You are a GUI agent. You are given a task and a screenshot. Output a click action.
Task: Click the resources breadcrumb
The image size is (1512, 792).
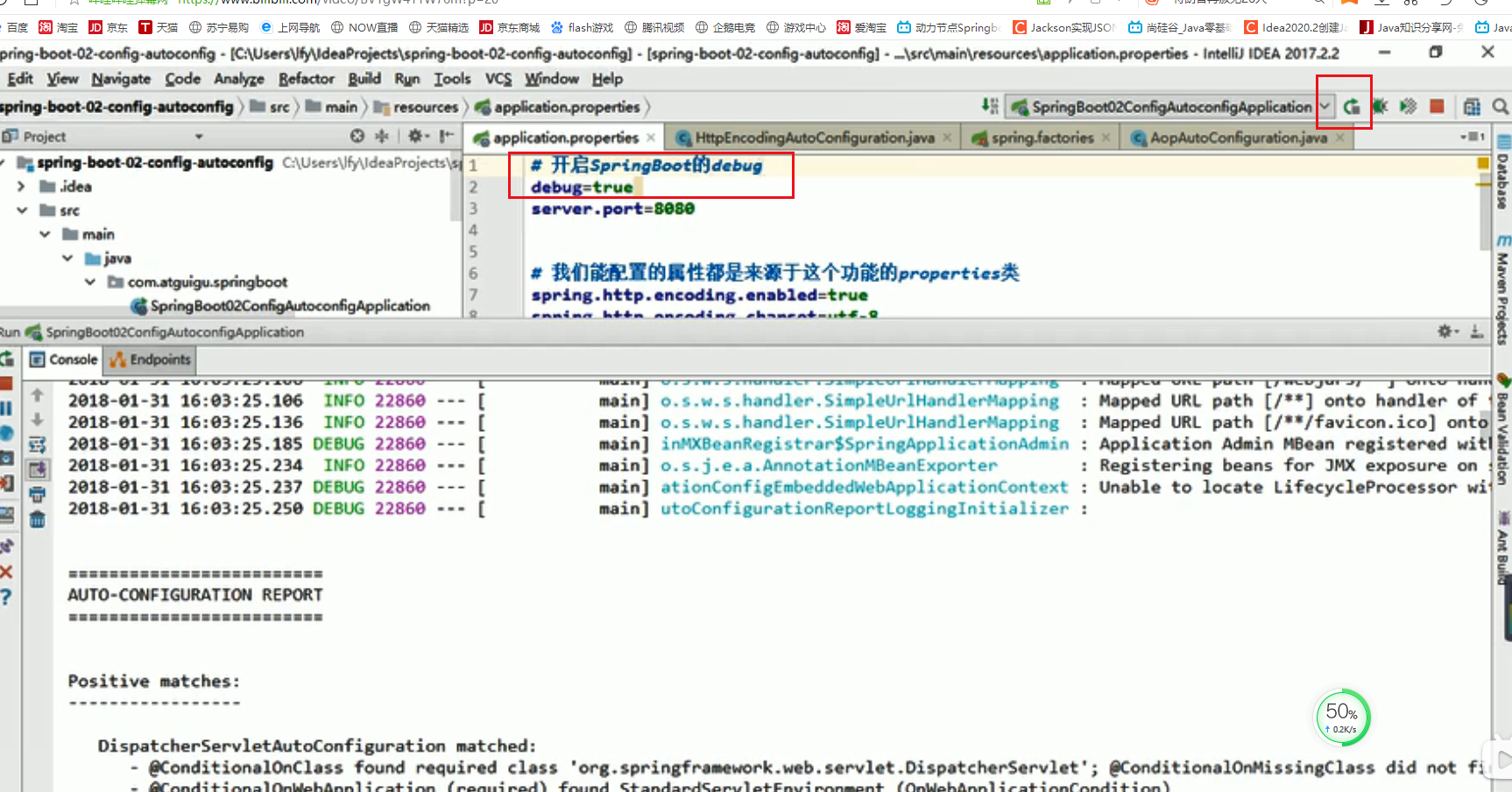(416, 107)
